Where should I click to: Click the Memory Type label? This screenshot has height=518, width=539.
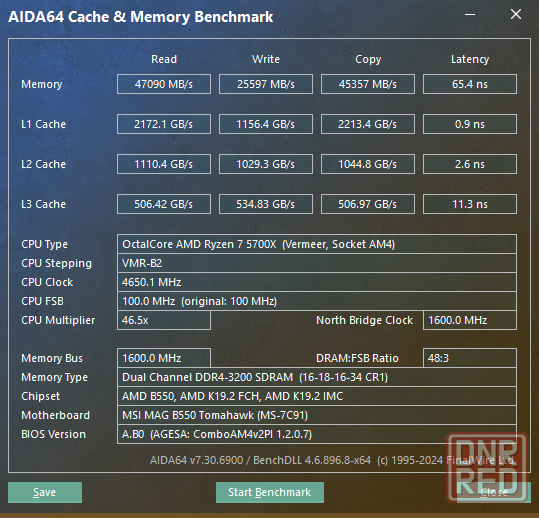click(x=54, y=377)
